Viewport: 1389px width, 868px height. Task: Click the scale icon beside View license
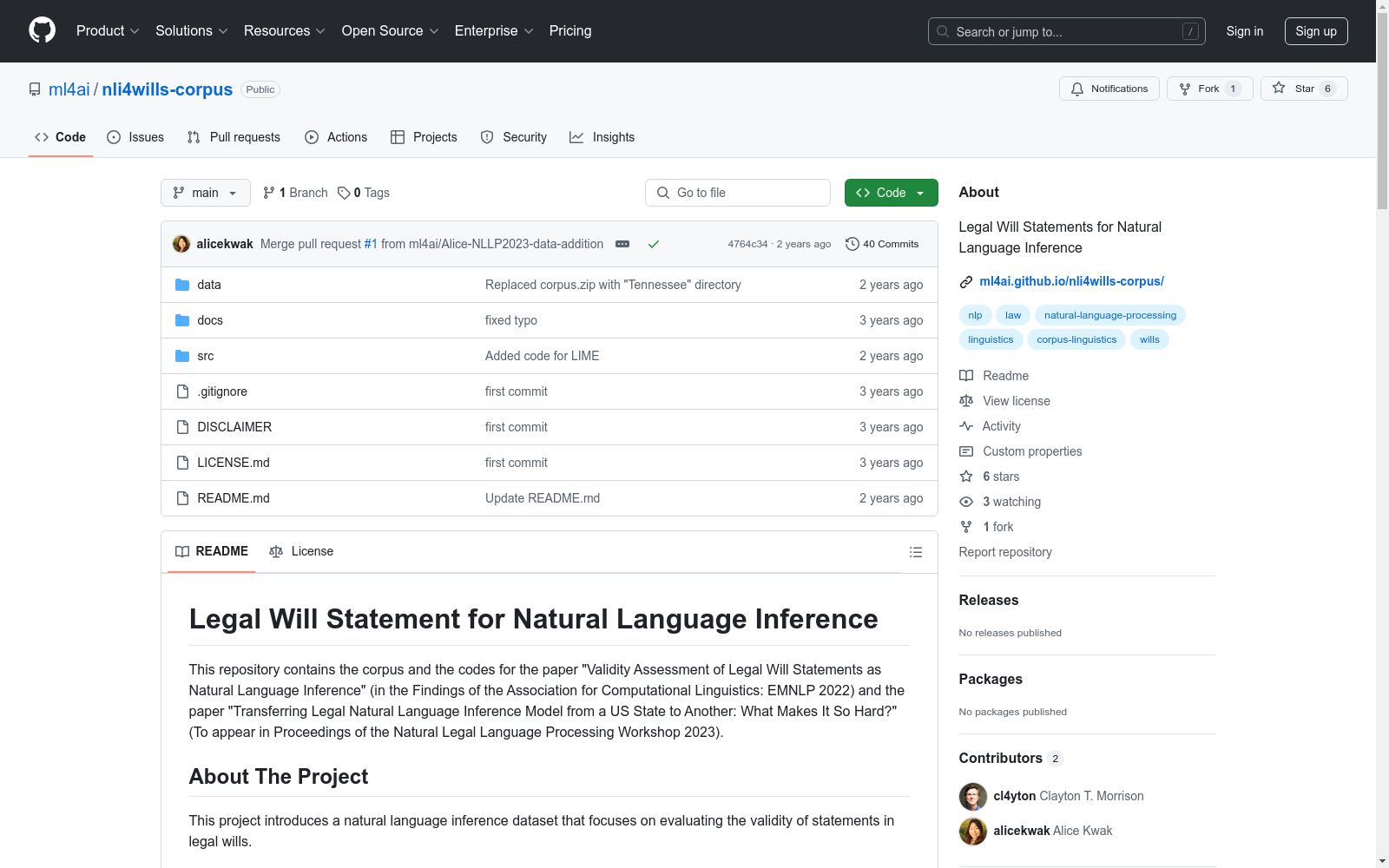(966, 401)
